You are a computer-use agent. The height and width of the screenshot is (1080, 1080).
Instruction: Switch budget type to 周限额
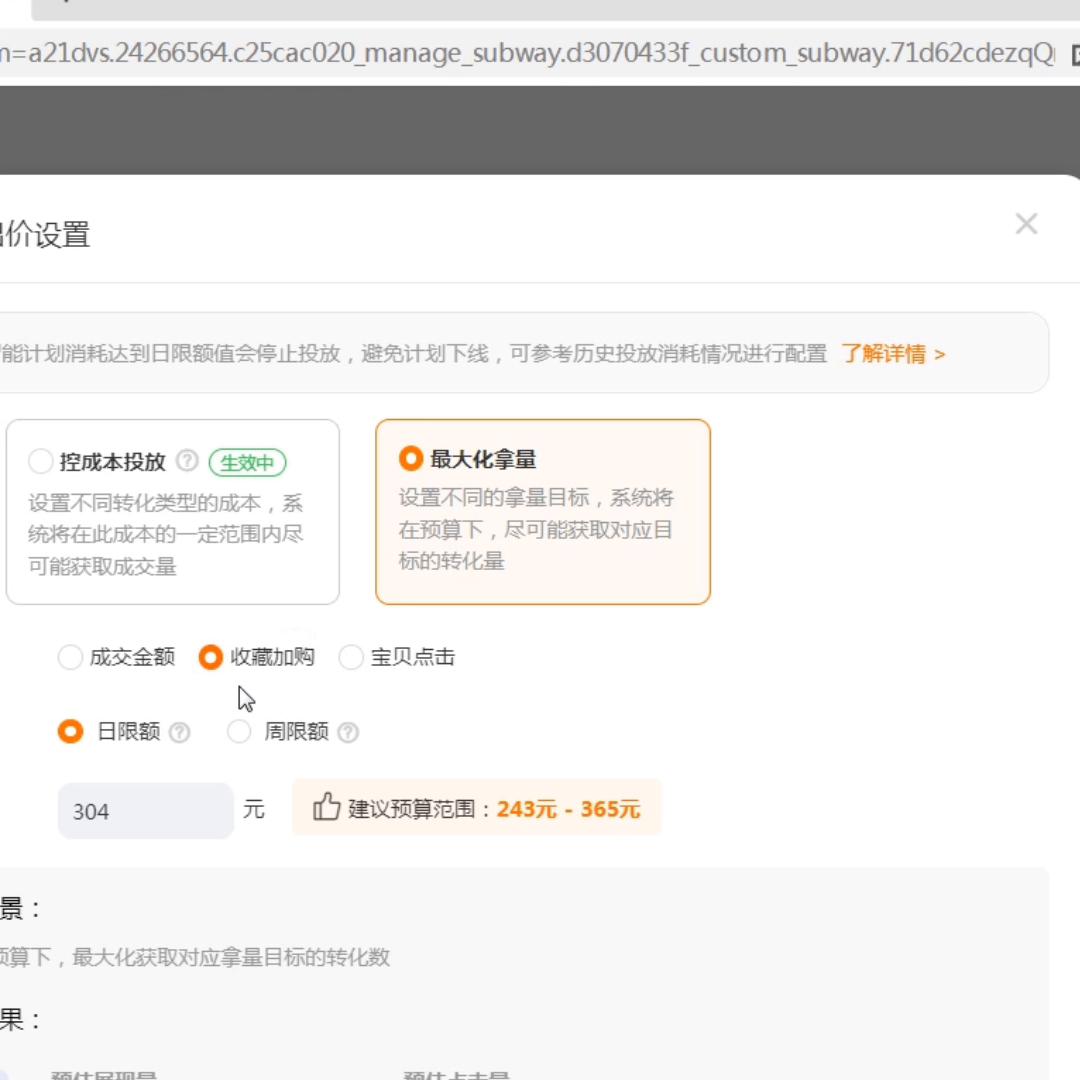(239, 732)
